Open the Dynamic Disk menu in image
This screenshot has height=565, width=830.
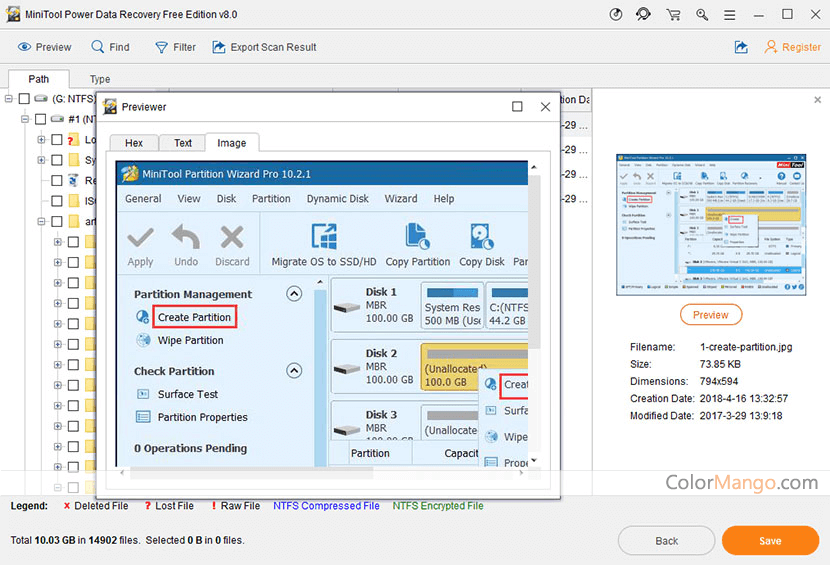pyautogui.click(x=337, y=199)
